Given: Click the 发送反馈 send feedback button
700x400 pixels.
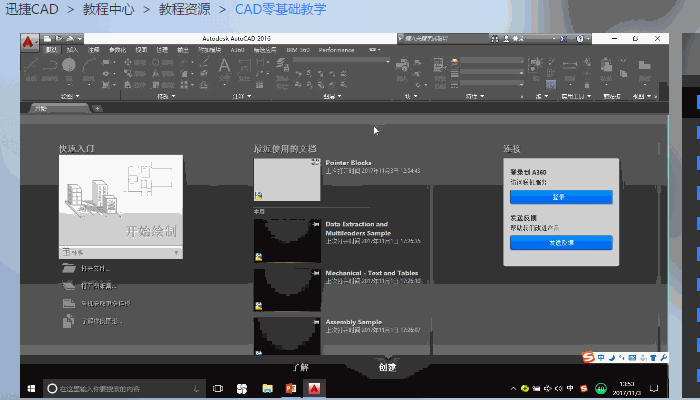Looking at the screenshot, I should point(561,242).
